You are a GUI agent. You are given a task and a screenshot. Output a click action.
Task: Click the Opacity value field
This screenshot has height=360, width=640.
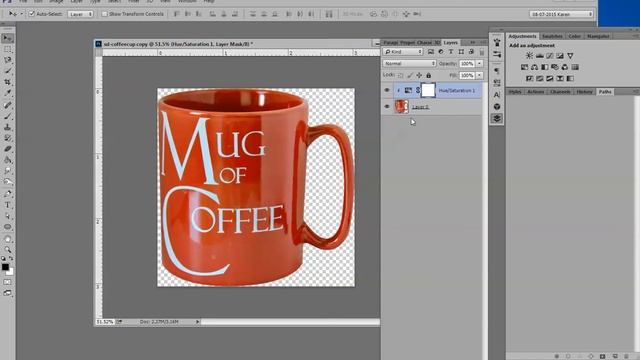coord(467,64)
